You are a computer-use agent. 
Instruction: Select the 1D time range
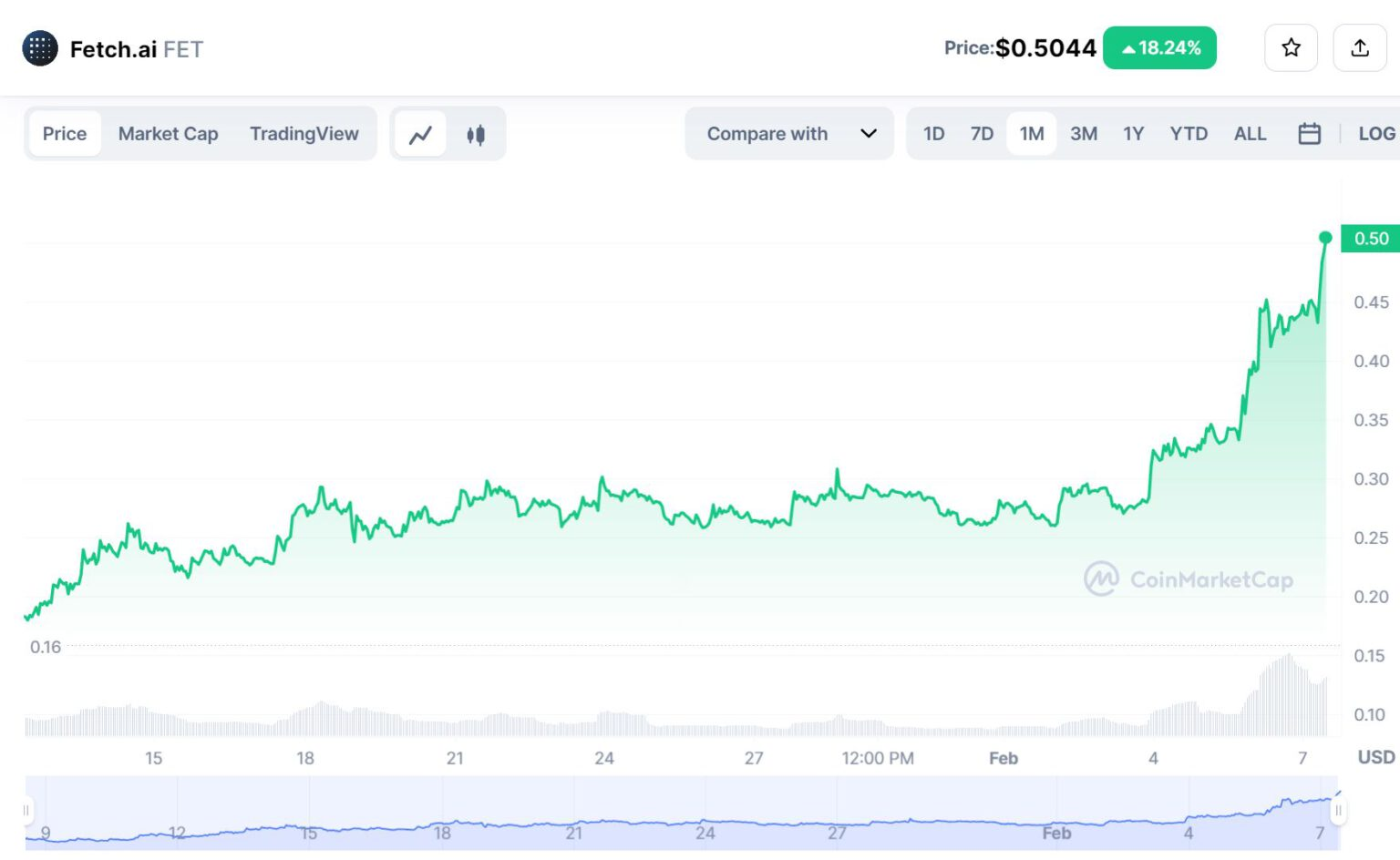tap(933, 134)
